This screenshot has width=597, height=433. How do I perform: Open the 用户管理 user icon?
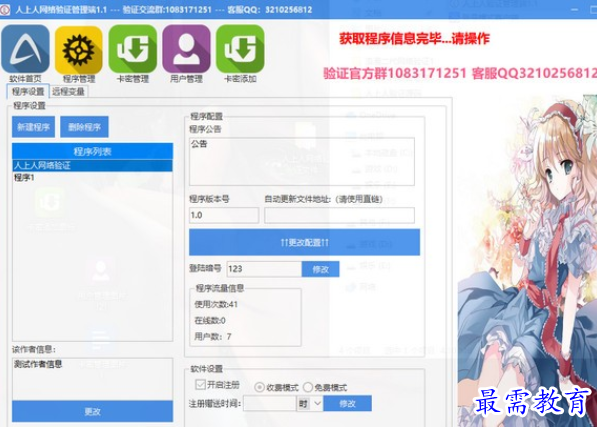click(186, 49)
